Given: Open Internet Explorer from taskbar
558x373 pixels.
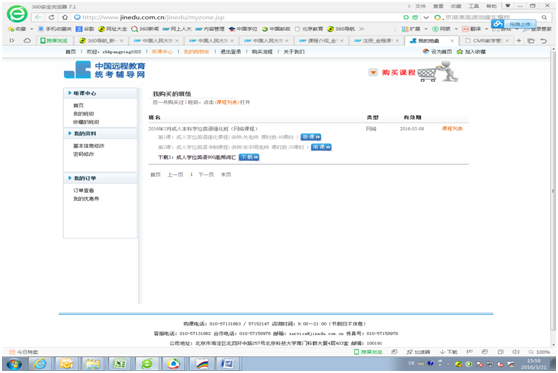Looking at the screenshot, I should pos(40,364).
